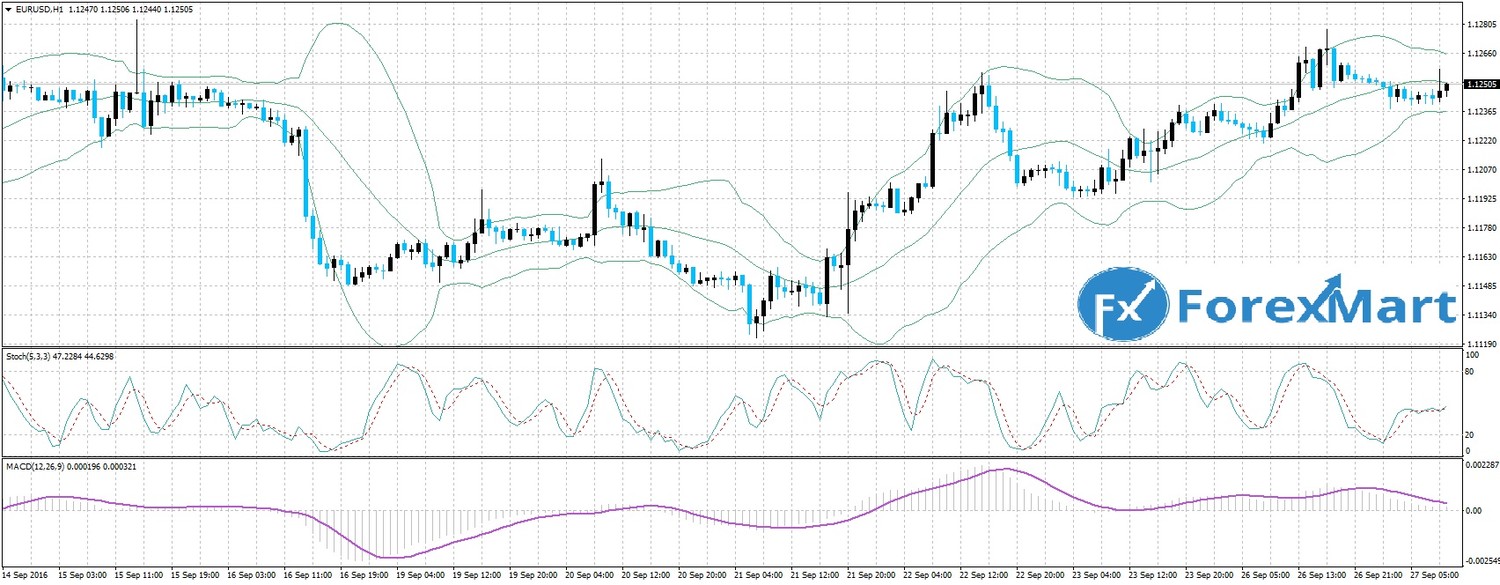The image size is (1500, 585).
Task: Click the 1.12805 level on price scale
Action: tap(1478, 23)
